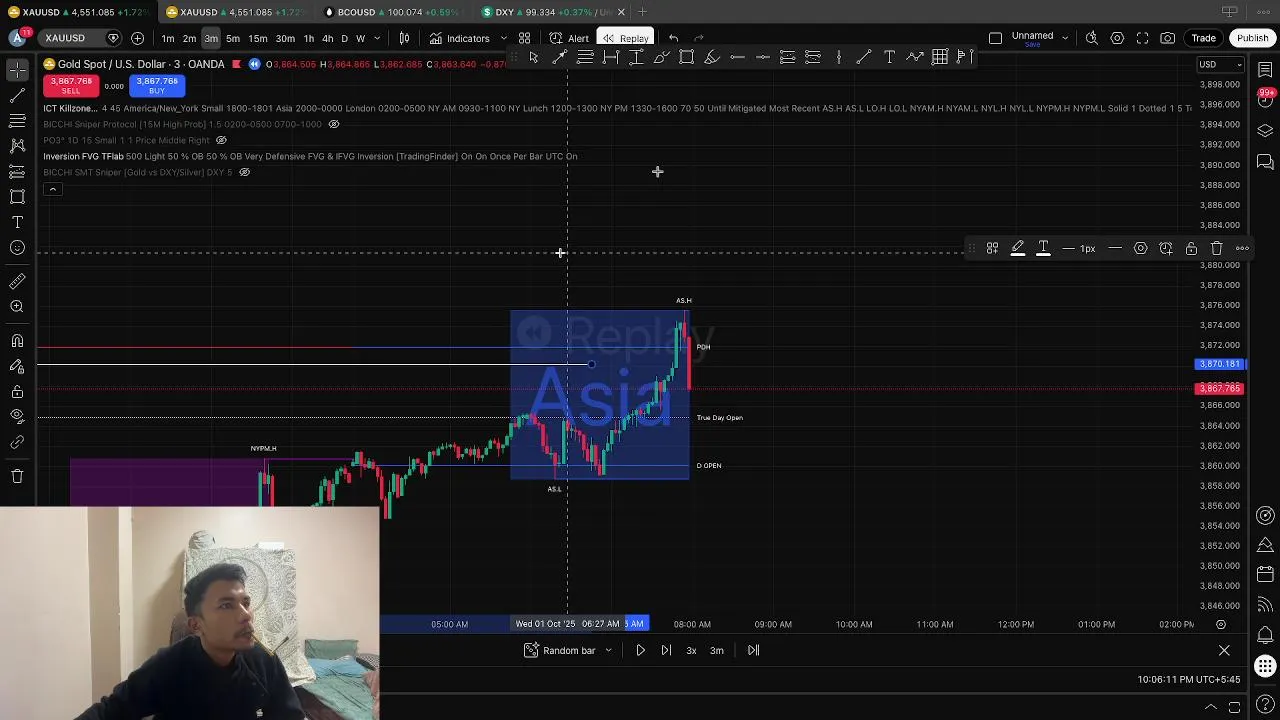Step replay forward one bar
This screenshot has width=1280, height=720.
[666, 651]
